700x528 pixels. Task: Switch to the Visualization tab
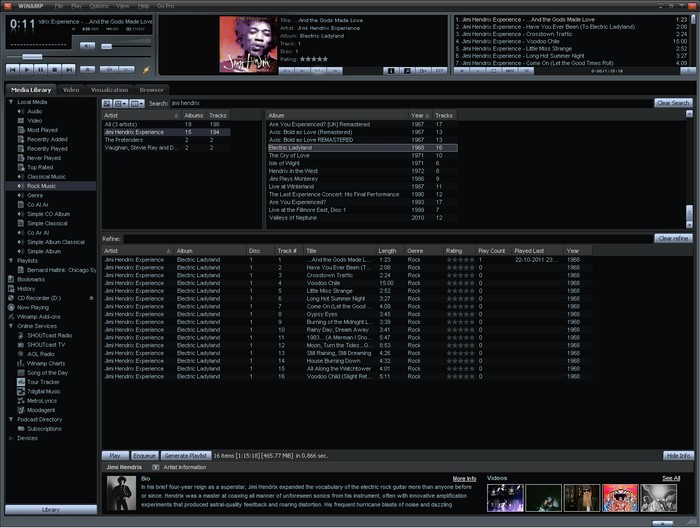point(109,90)
